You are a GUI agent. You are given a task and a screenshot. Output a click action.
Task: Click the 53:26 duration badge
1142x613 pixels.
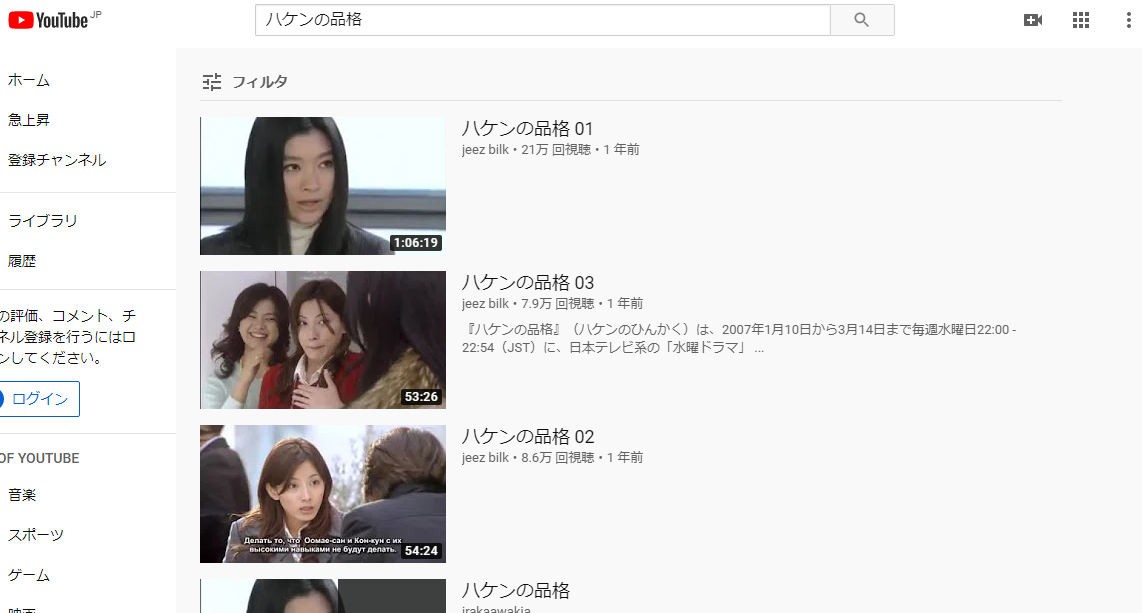coord(422,397)
